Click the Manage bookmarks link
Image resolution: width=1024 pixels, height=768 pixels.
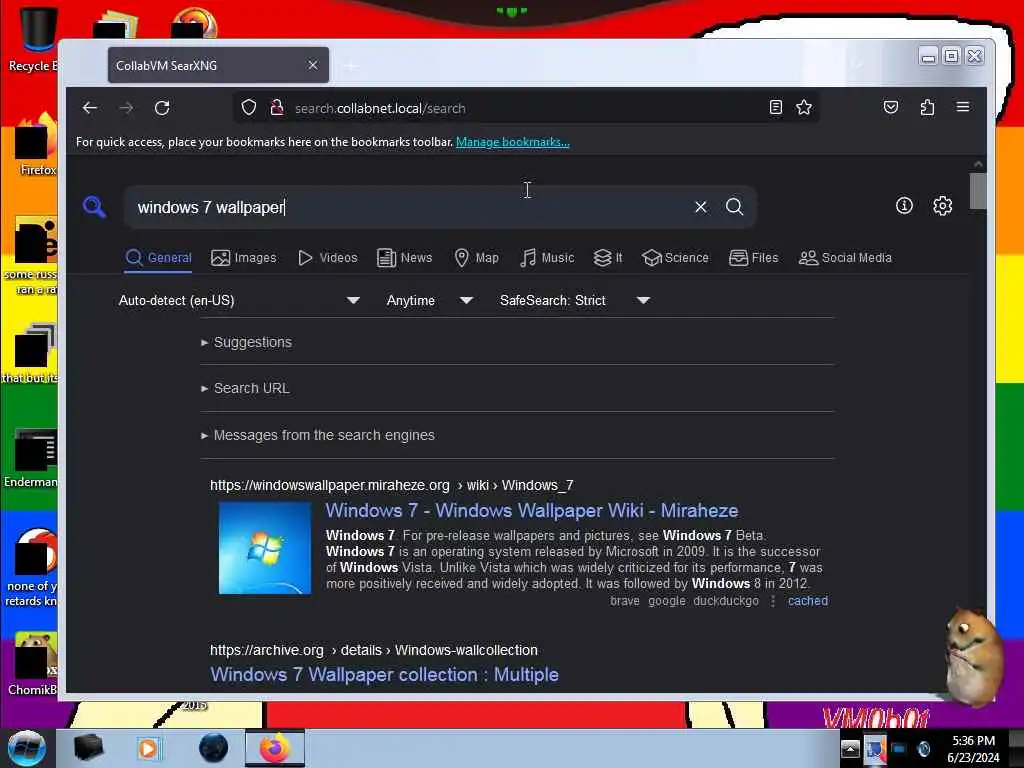point(513,142)
